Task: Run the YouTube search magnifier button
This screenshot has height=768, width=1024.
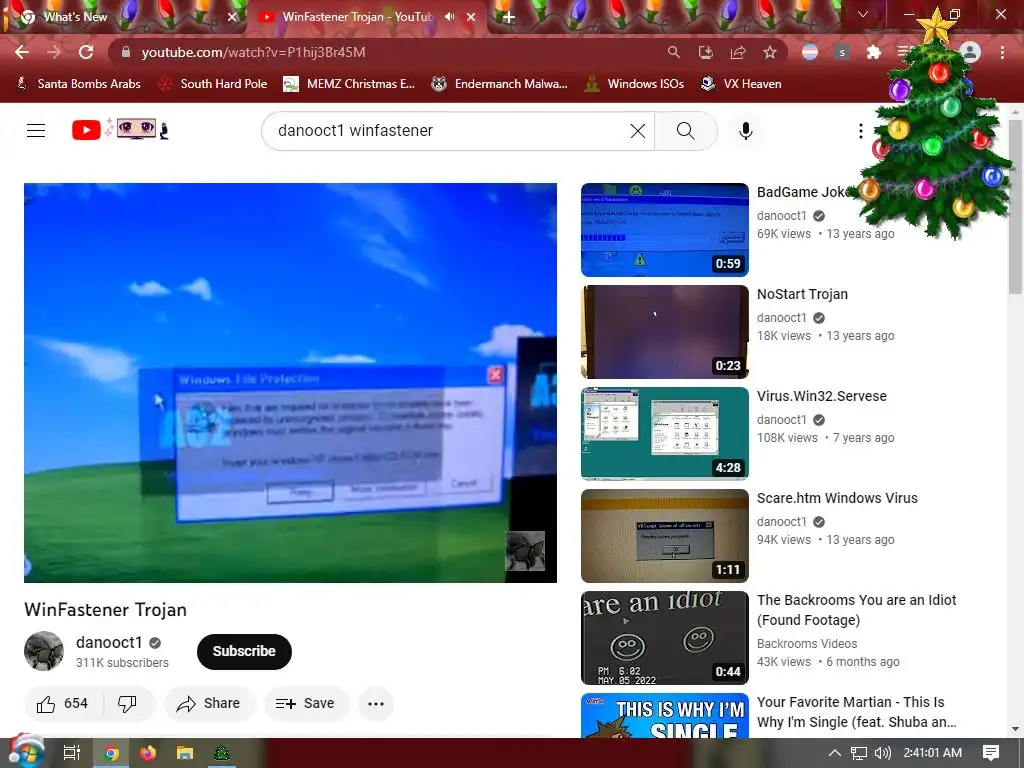Action: point(686,131)
